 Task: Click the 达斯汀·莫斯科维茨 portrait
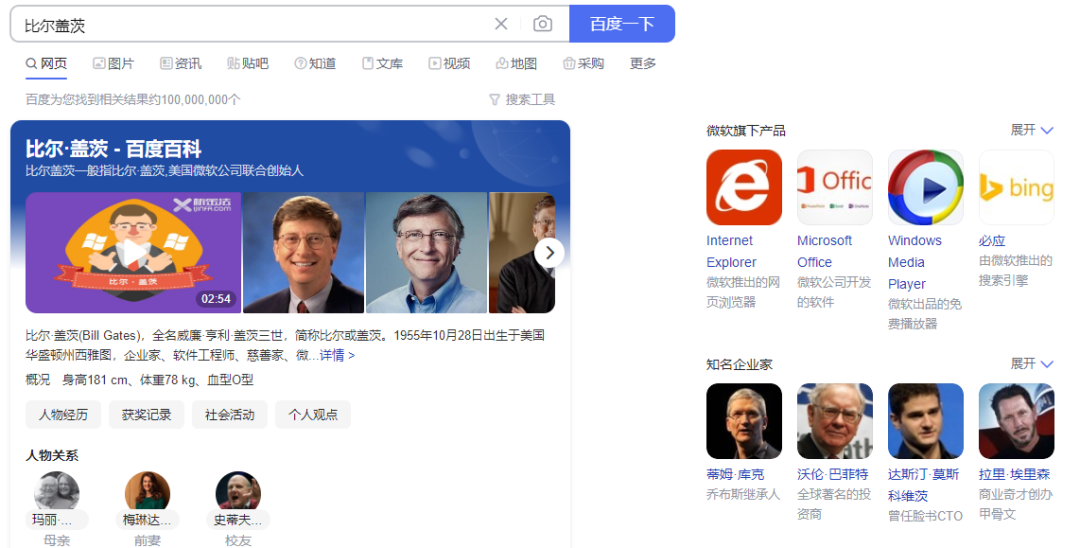(x=926, y=421)
